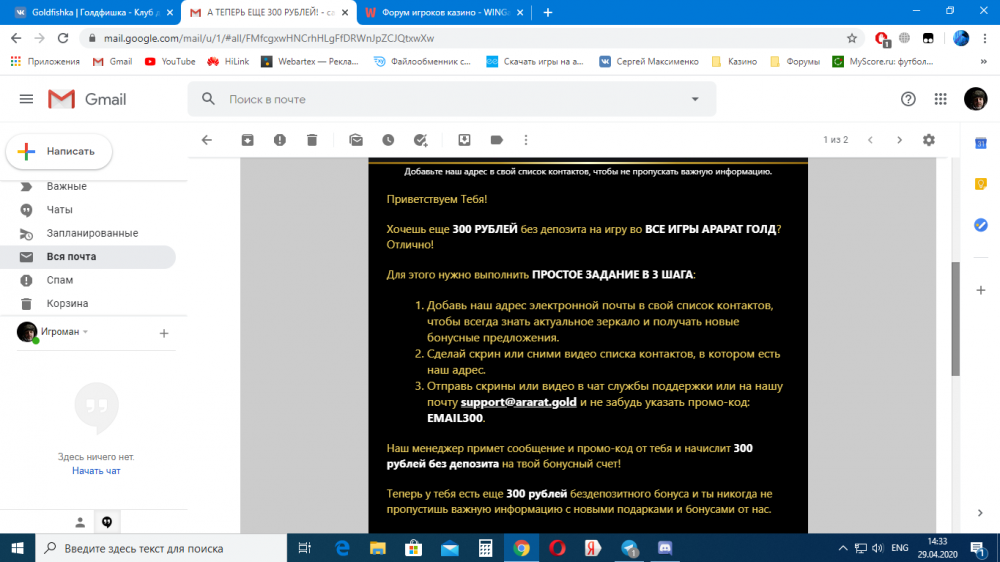Show hidden system tray icons
Screen dimensions: 1000x562
(842, 548)
